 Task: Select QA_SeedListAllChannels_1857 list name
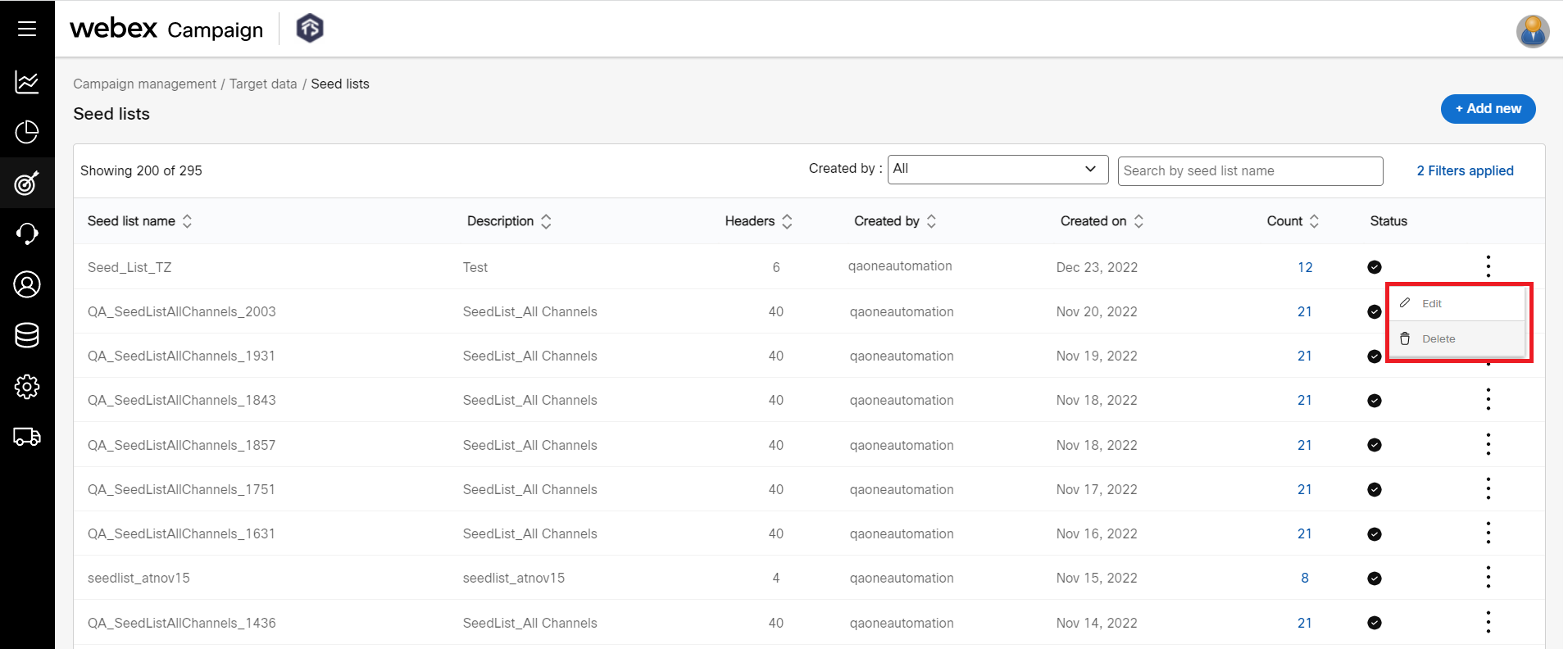point(181,445)
